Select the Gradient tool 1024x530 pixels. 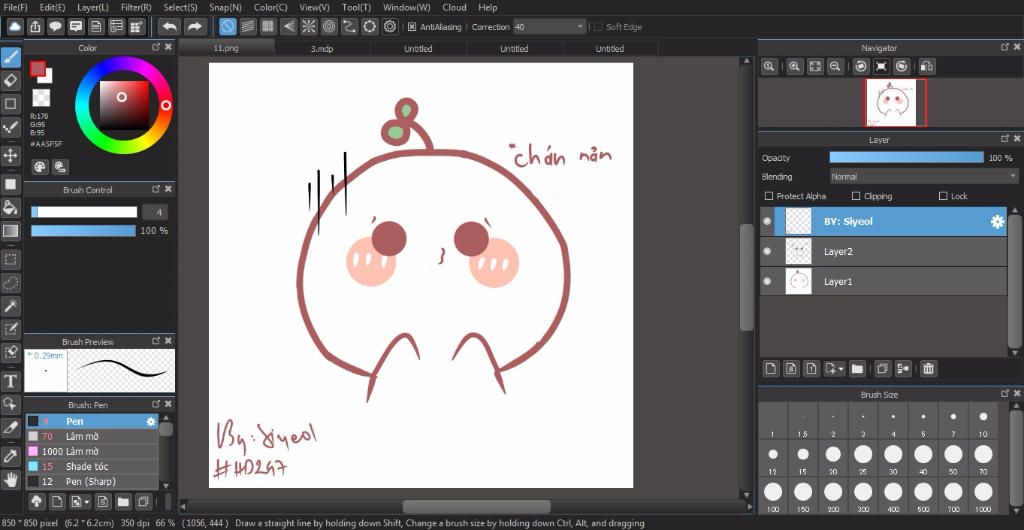[x=10, y=230]
